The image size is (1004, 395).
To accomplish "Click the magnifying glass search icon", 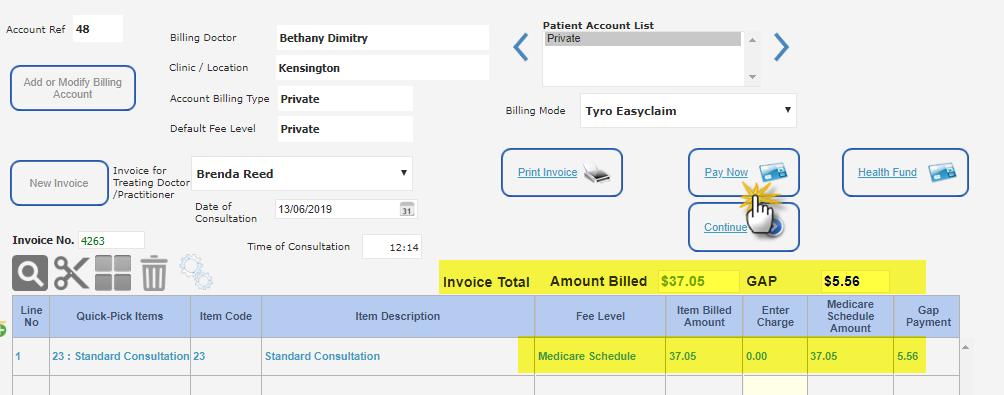I will 30,273.
